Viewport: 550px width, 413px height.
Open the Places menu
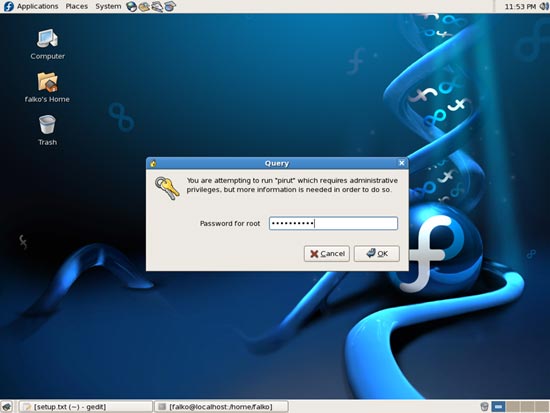(76, 6)
